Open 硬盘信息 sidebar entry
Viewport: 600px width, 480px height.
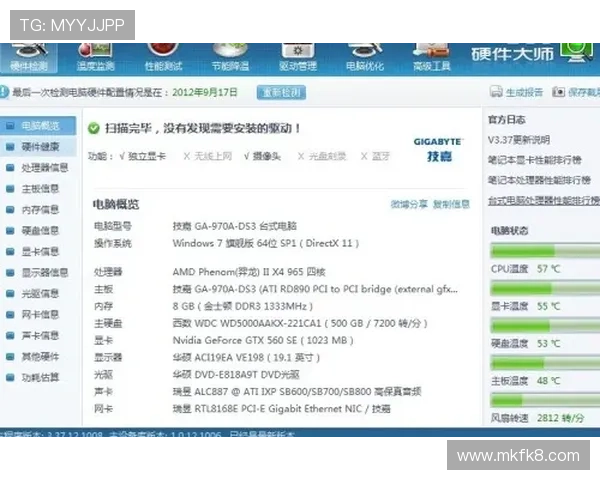(x=38, y=231)
